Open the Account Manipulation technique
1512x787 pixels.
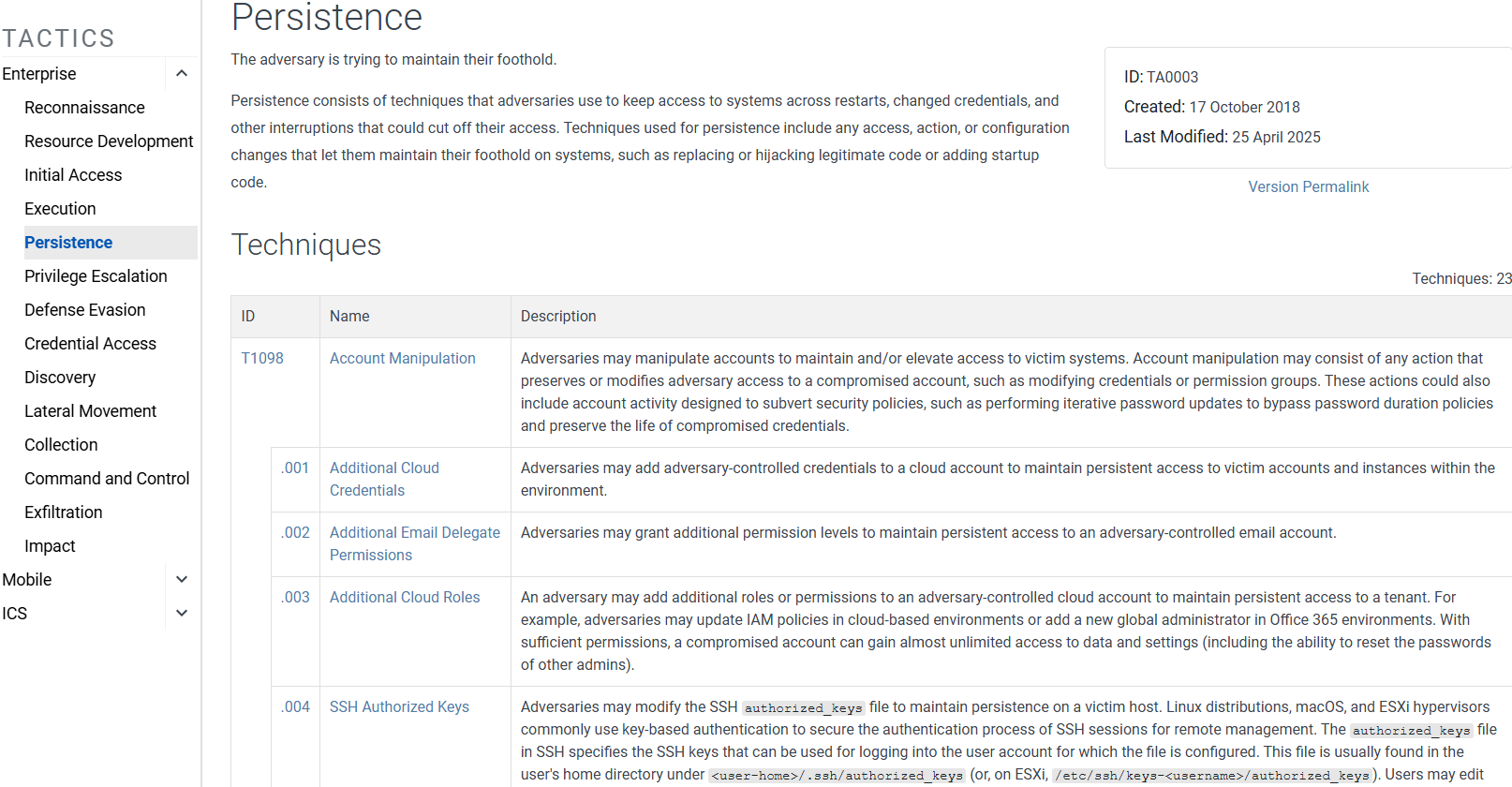tap(402, 359)
